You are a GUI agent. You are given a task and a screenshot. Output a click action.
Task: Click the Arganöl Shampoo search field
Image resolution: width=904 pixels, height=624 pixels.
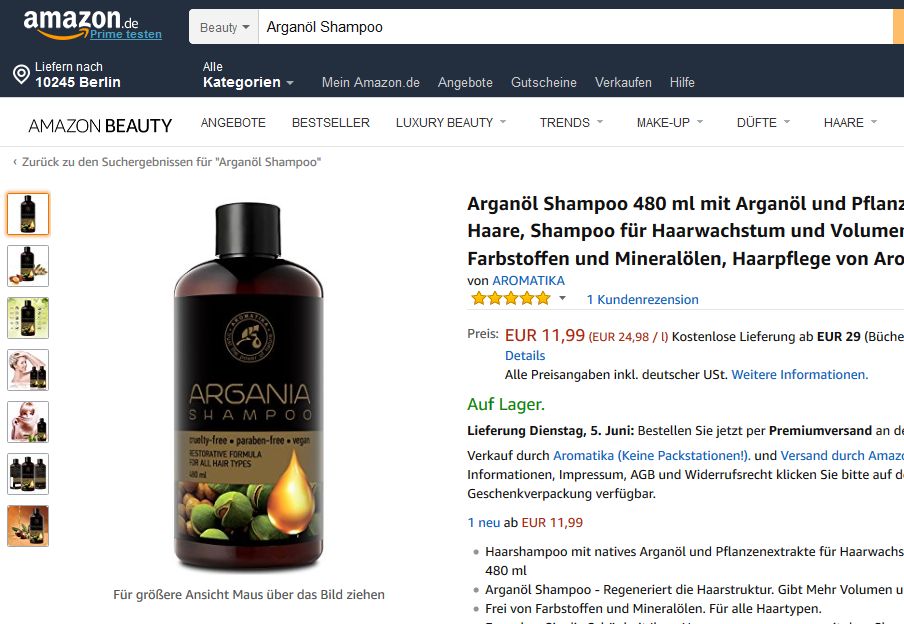click(575, 27)
